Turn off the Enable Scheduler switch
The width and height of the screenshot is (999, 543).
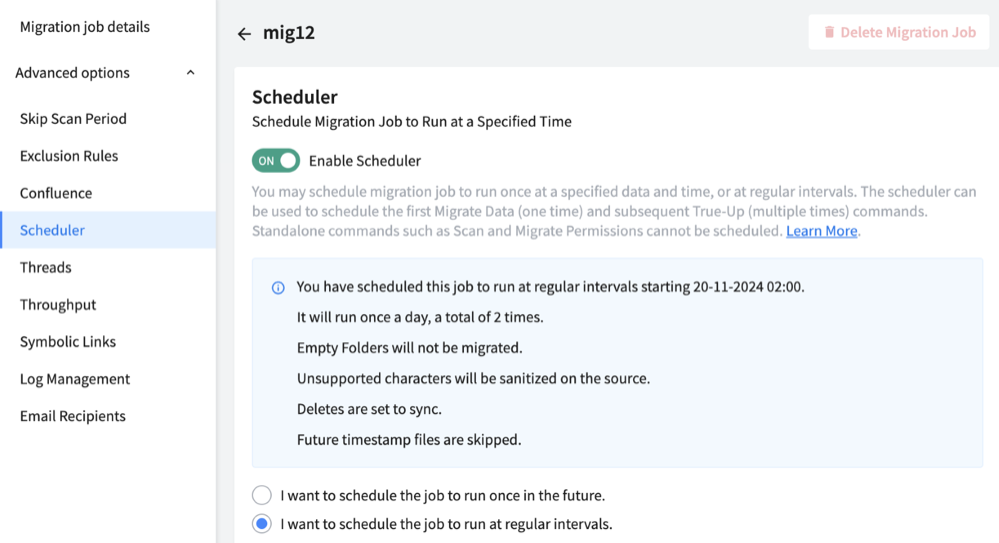tap(276, 161)
